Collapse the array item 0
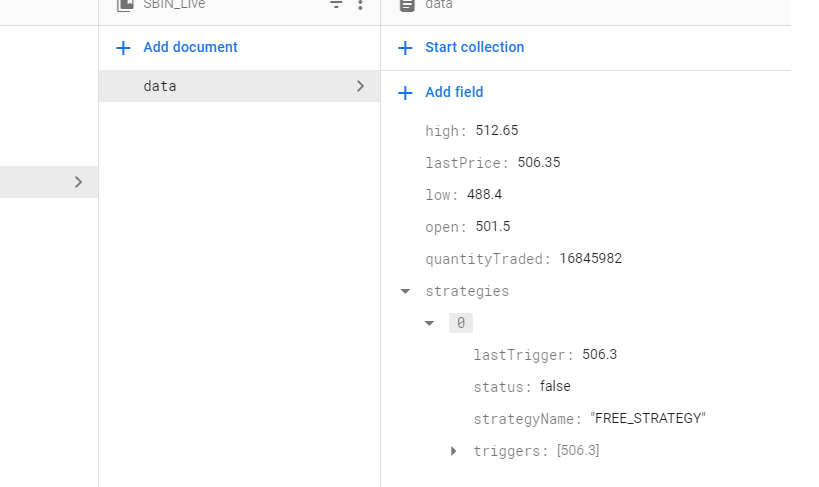Screen dimensions: 819x487 [429, 323]
